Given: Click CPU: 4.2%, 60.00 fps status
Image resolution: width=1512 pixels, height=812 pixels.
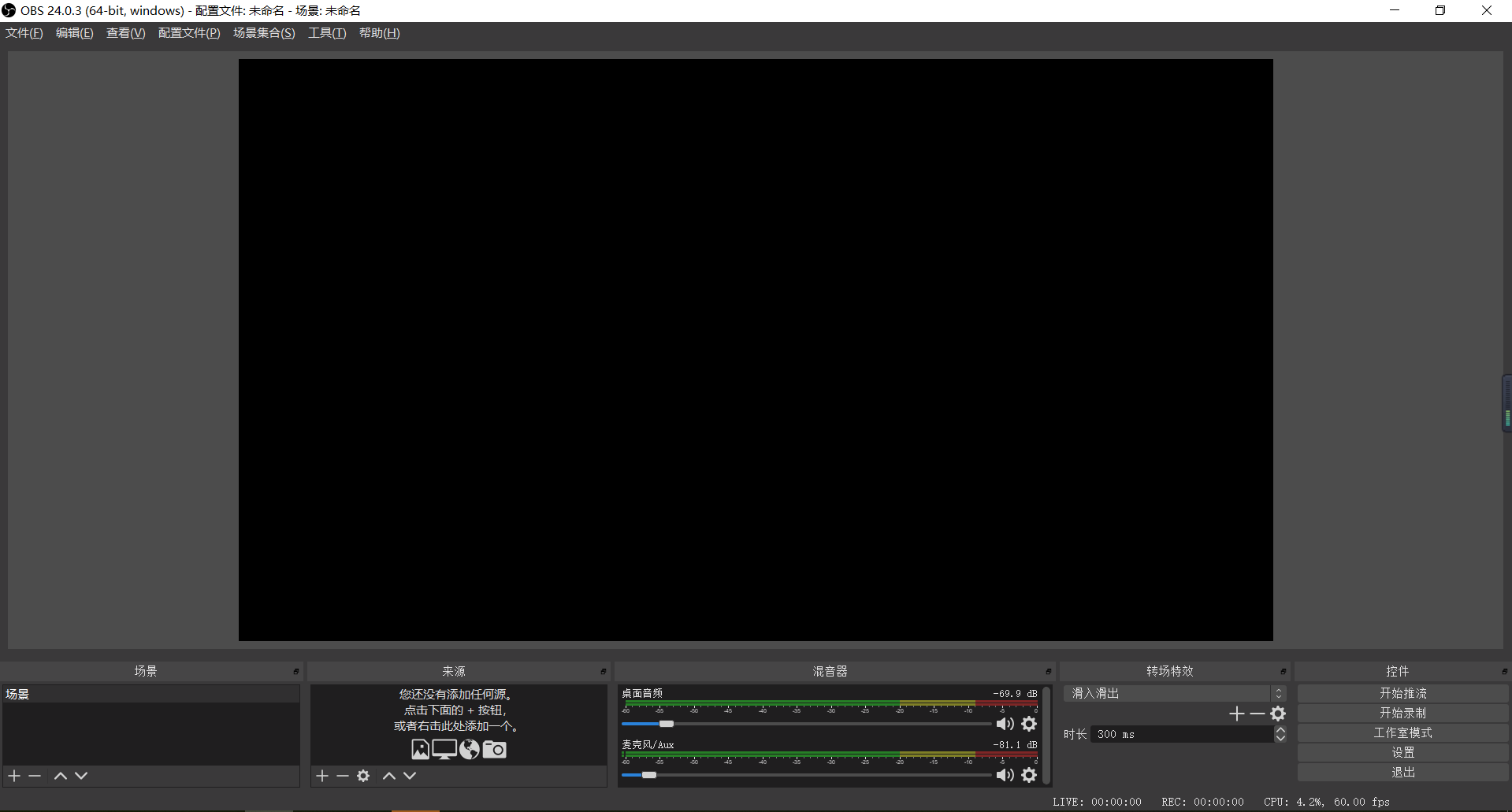Looking at the screenshot, I should pos(1327,803).
